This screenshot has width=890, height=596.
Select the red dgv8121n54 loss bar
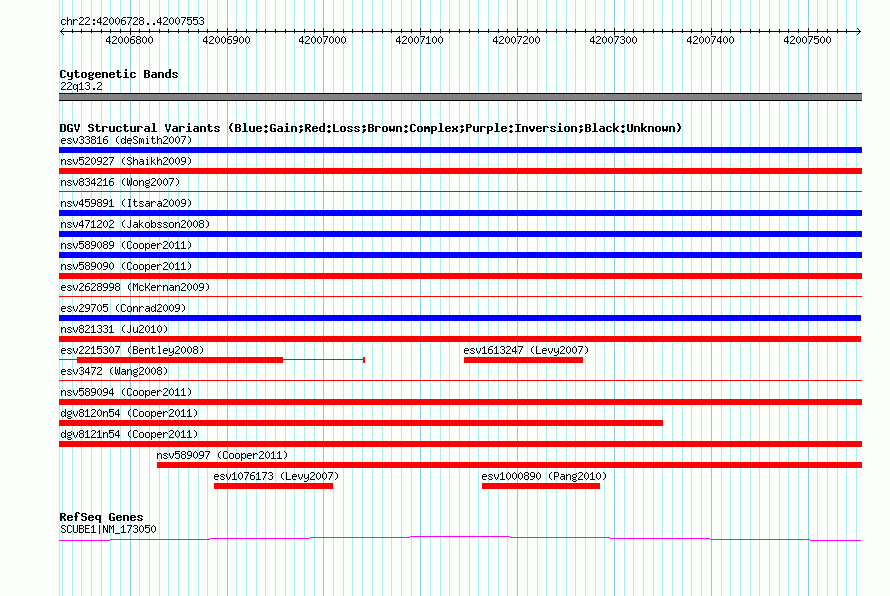pos(460,444)
